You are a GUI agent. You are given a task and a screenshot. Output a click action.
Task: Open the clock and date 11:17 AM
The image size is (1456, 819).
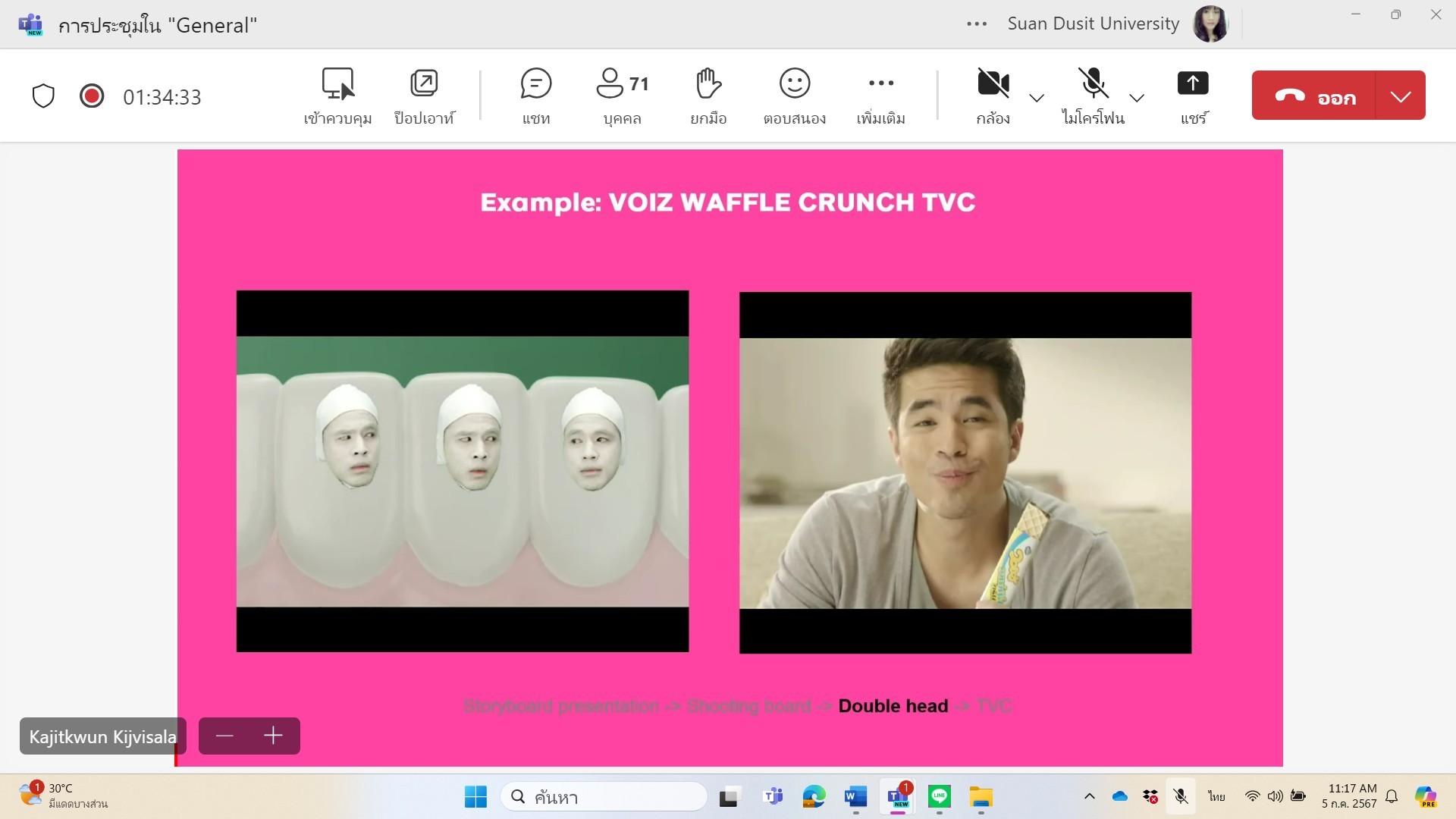tap(1349, 796)
